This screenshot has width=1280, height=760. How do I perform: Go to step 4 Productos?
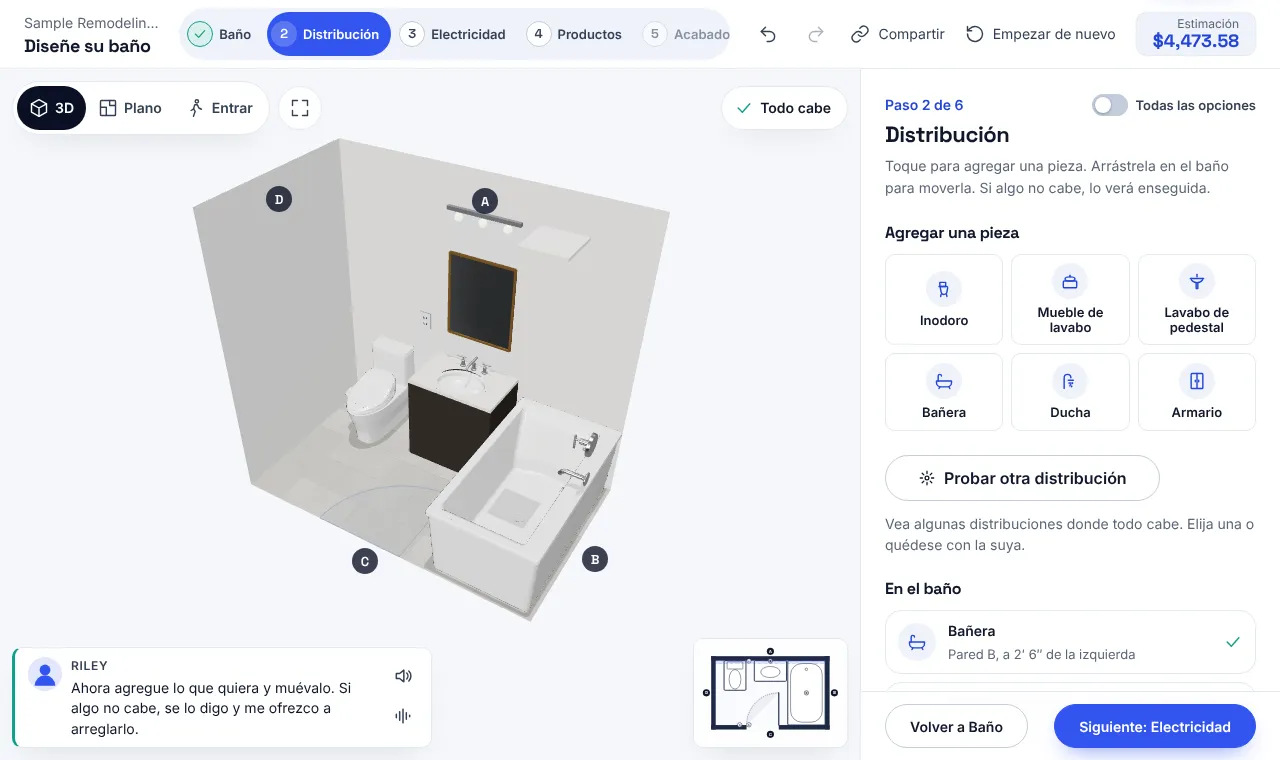click(575, 34)
